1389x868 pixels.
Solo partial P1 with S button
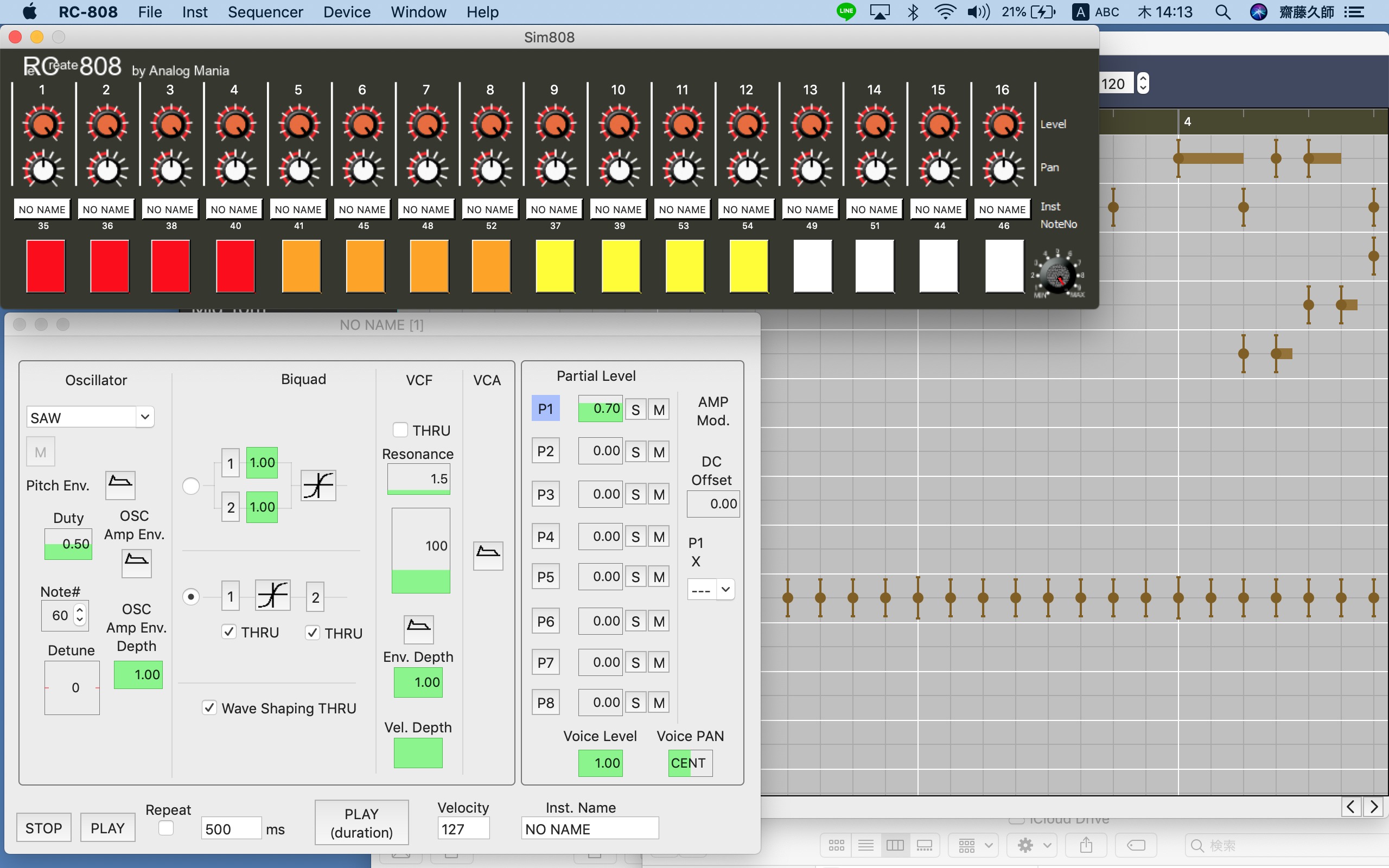635,410
